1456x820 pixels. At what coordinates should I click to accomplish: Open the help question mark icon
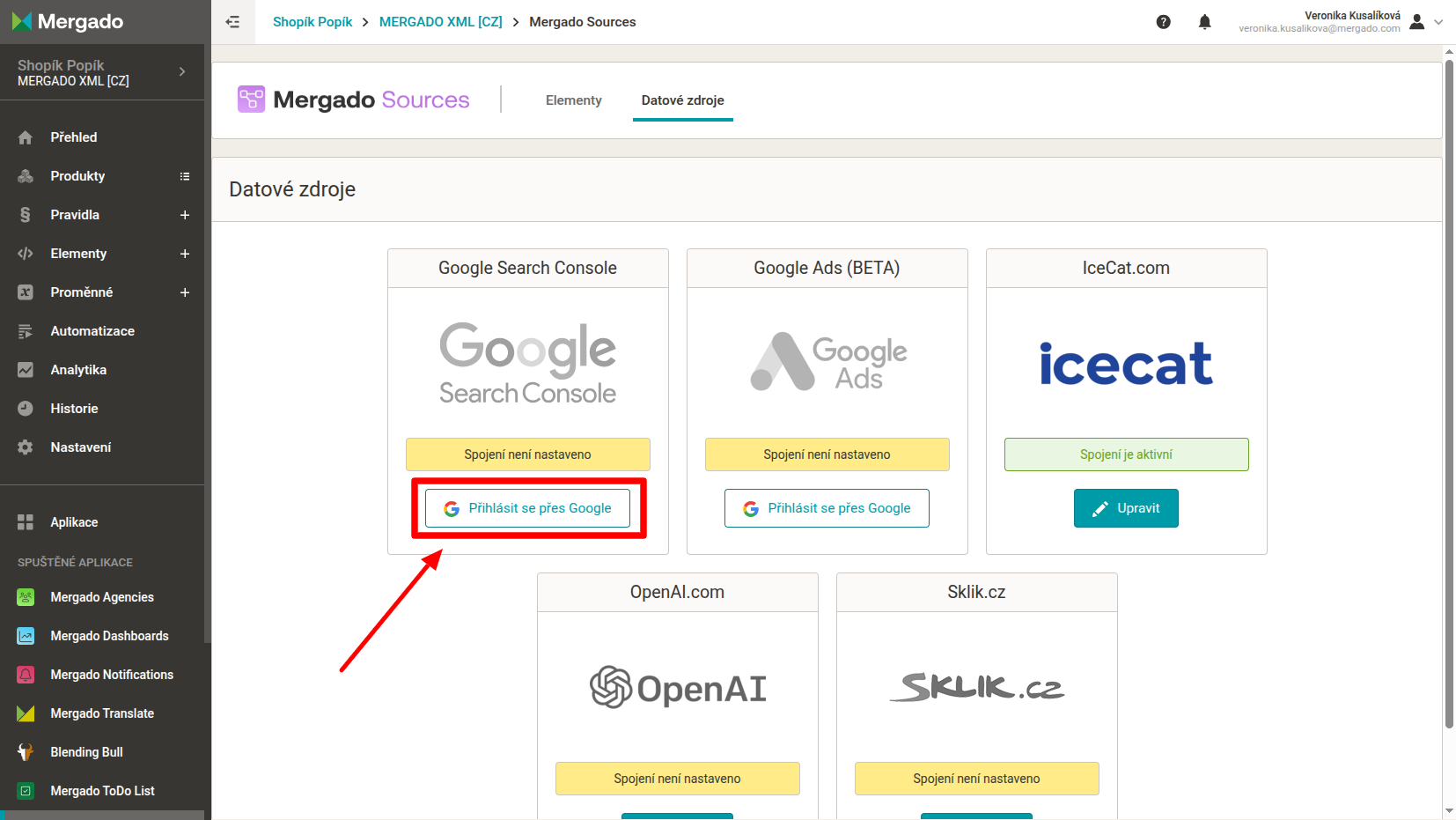(1163, 22)
